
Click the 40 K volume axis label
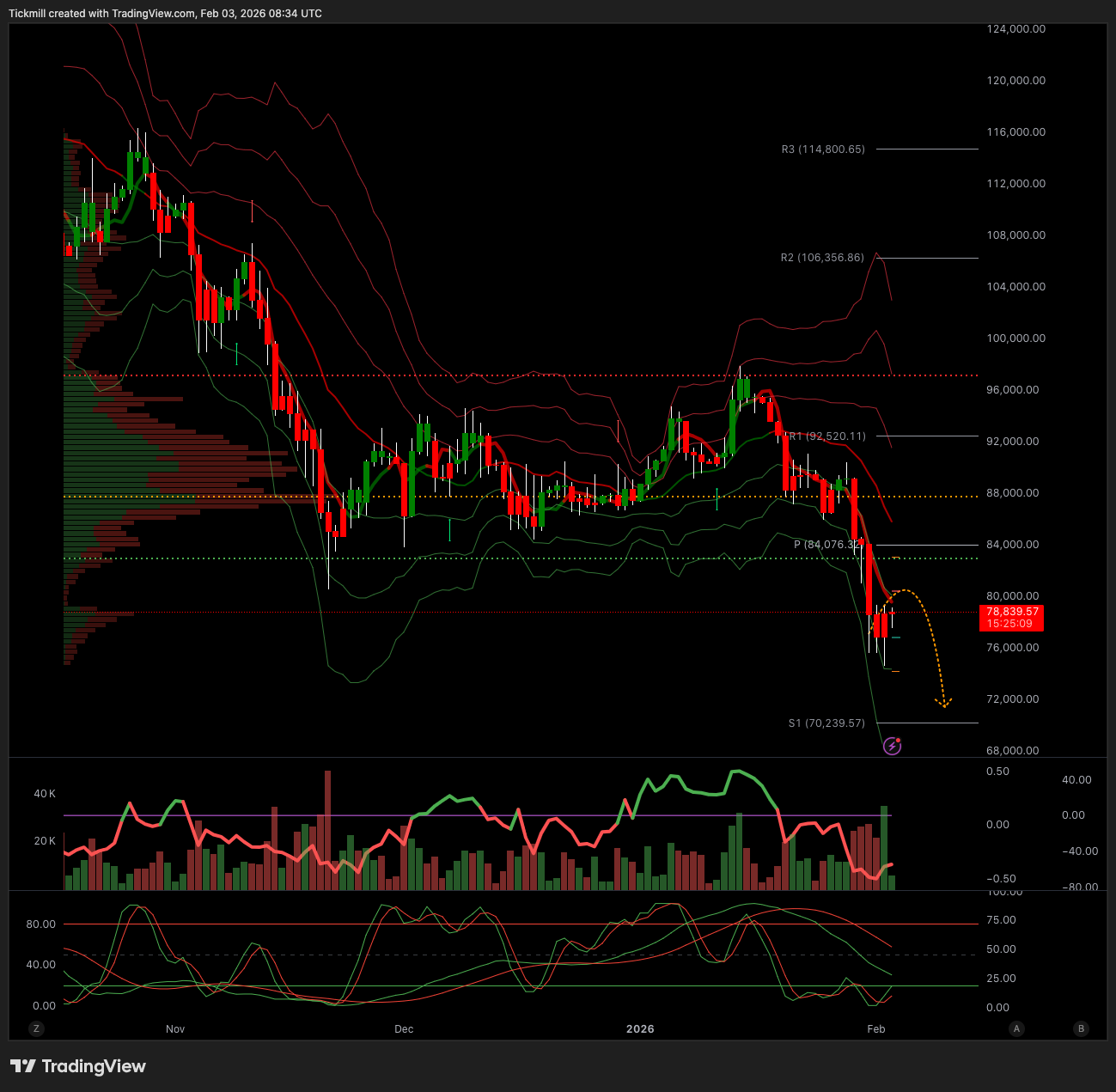(x=45, y=794)
